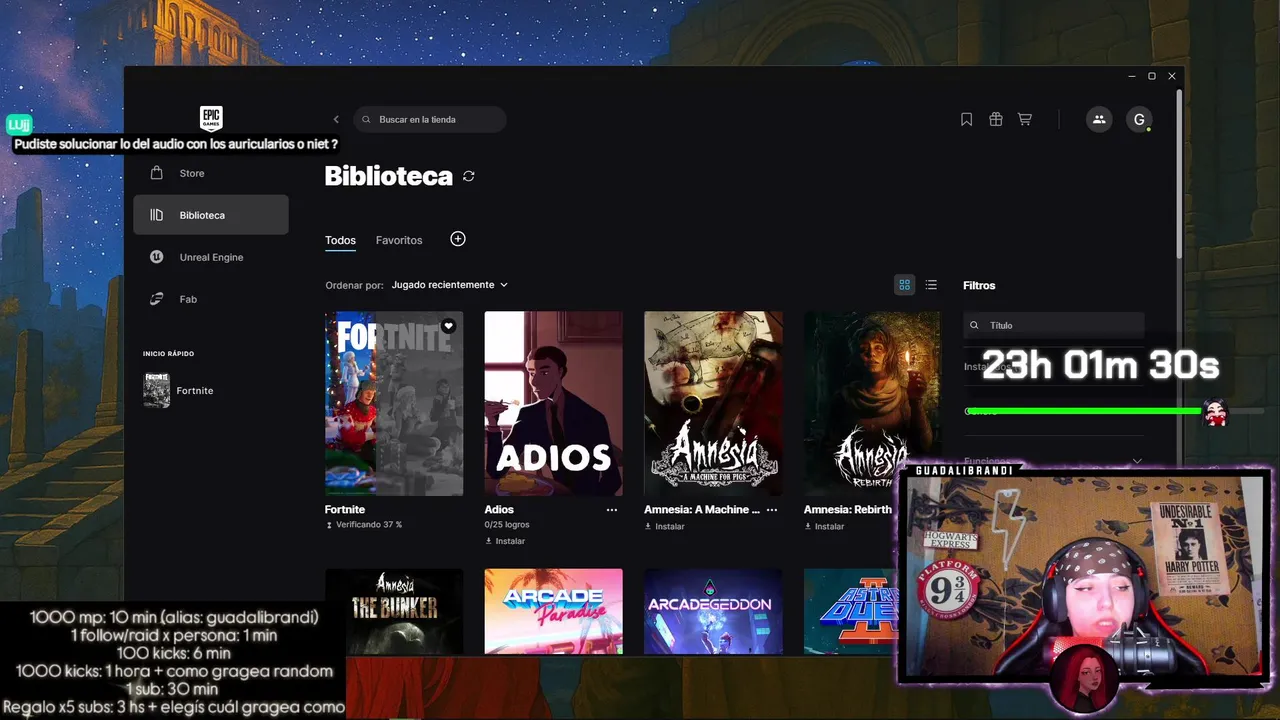Click the Fab icon in sidebar
Viewport: 1280px width, 720px height.
[x=156, y=299]
